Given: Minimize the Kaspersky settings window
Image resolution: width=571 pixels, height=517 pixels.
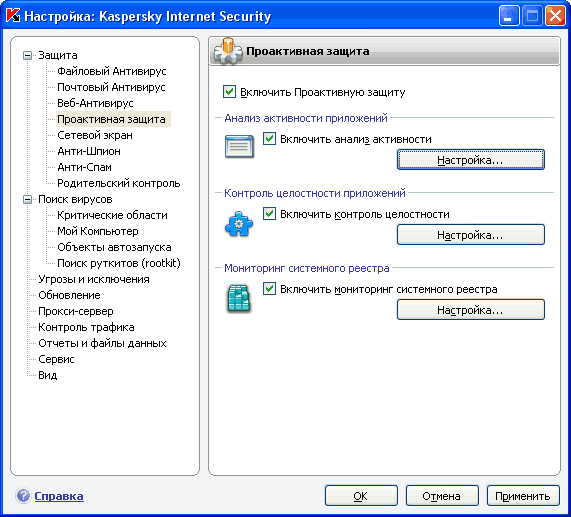Looking at the screenshot, I should [509, 16].
